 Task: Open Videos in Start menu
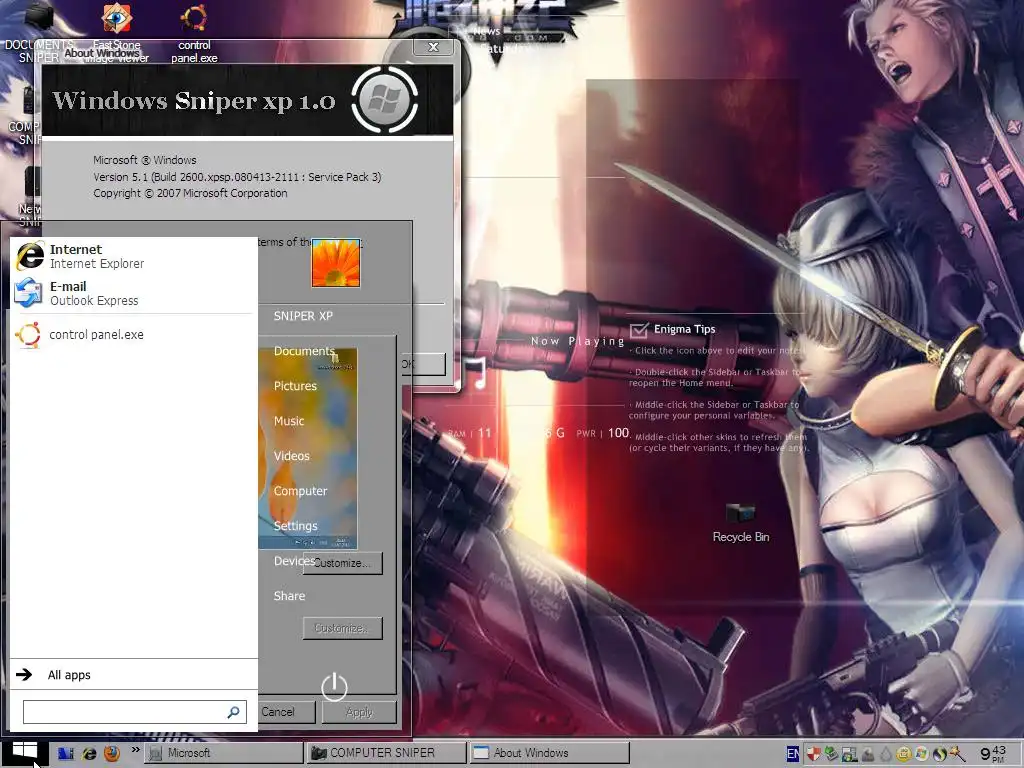291,456
